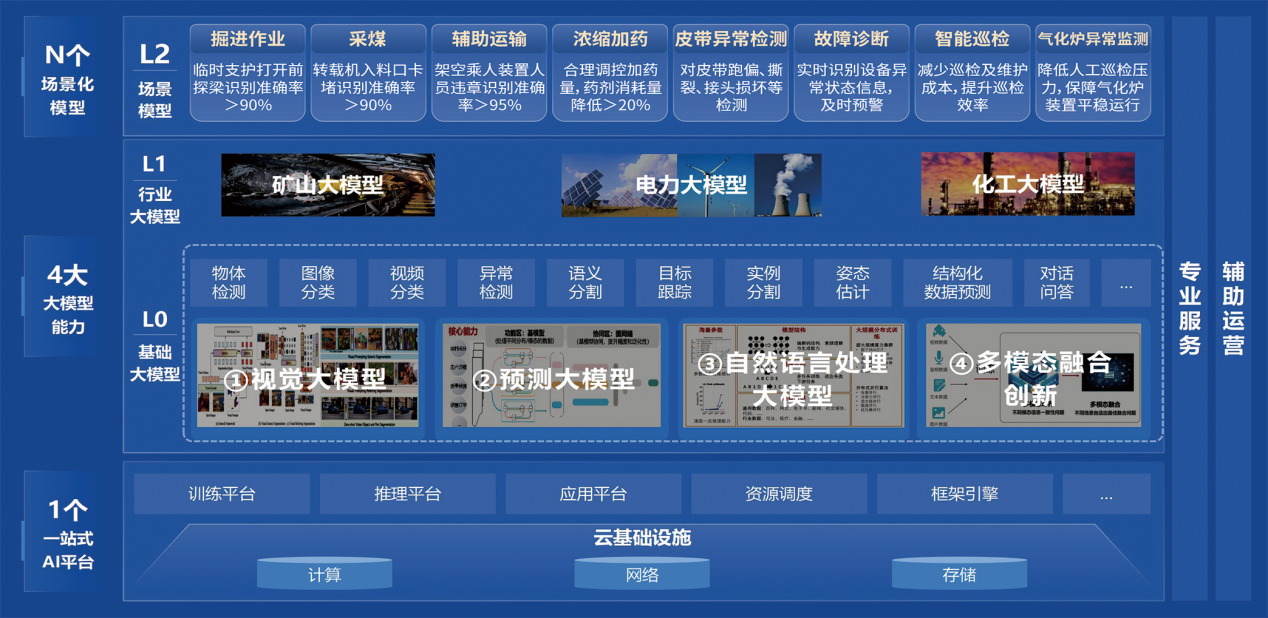1268x618 pixels.
Task: Click the 专业服务 vertical bar
Action: click(x=1189, y=308)
